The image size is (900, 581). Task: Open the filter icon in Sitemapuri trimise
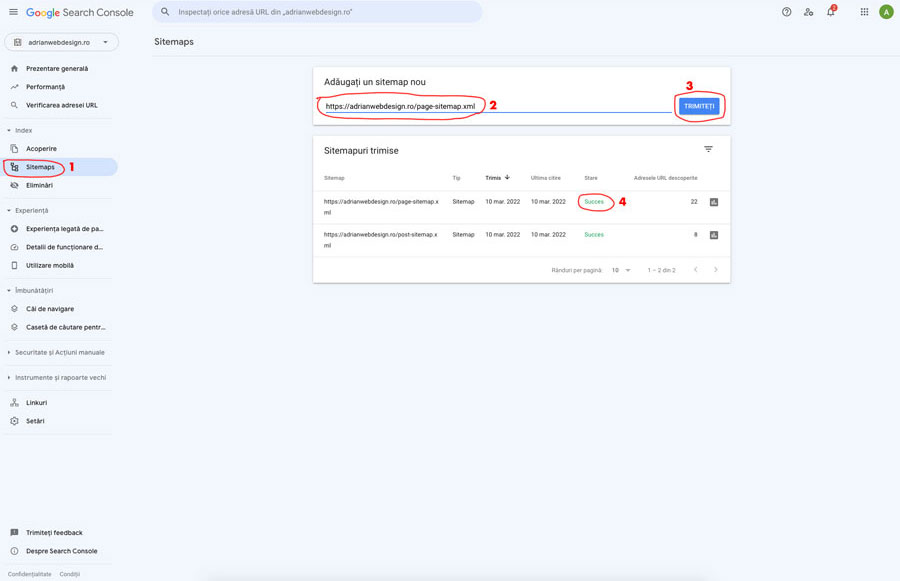pyautogui.click(x=708, y=149)
